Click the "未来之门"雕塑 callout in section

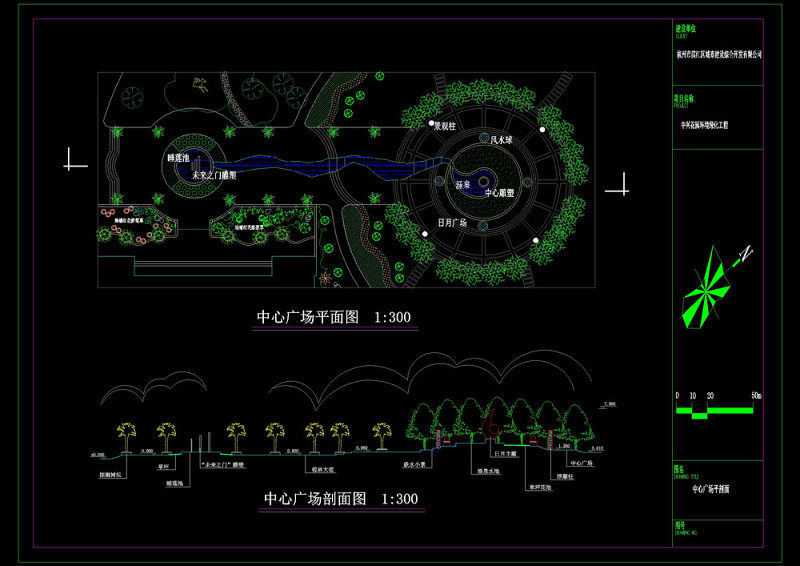coord(222,465)
